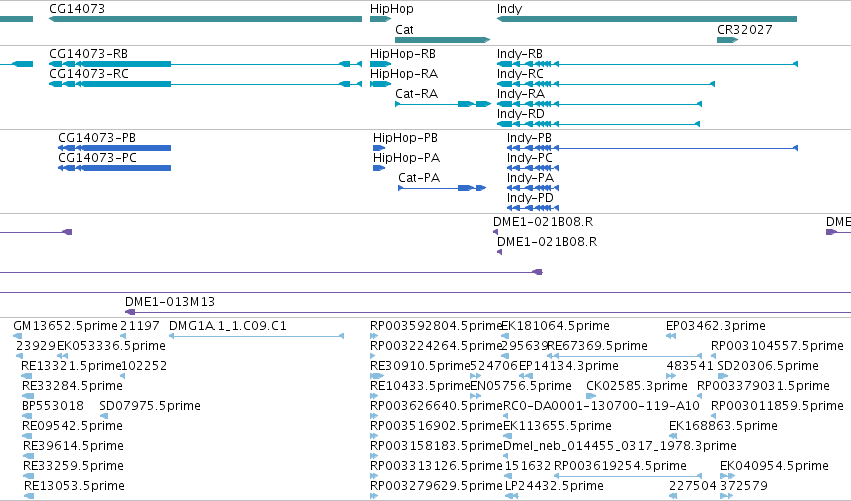Screen dimensions: 851x501
Task: Select transcript Indy-RC
Action: (606, 84)
